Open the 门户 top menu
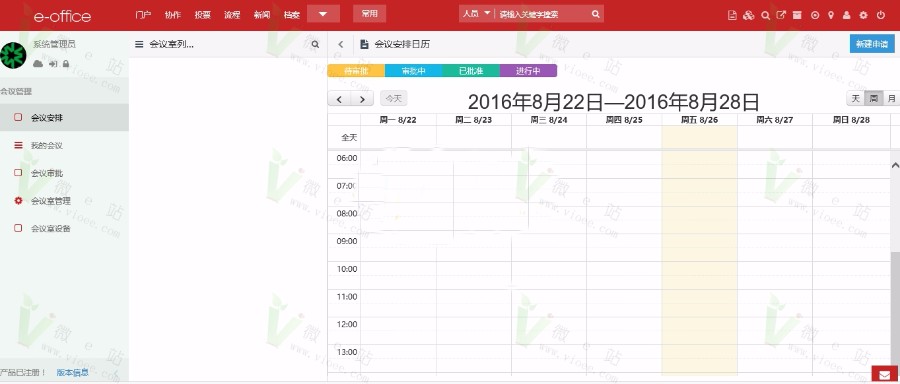The image size is (900, 384). (x=143, y=15)
